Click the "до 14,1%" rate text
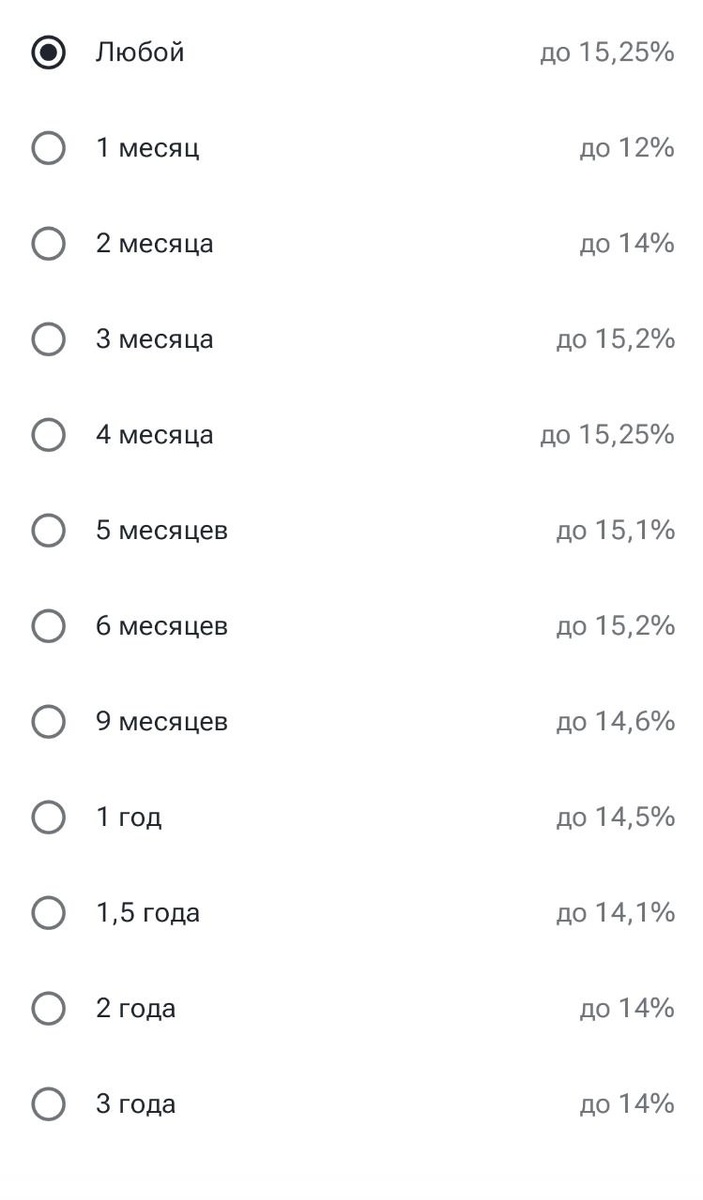Screen dimensions: 703x1200 615,913
